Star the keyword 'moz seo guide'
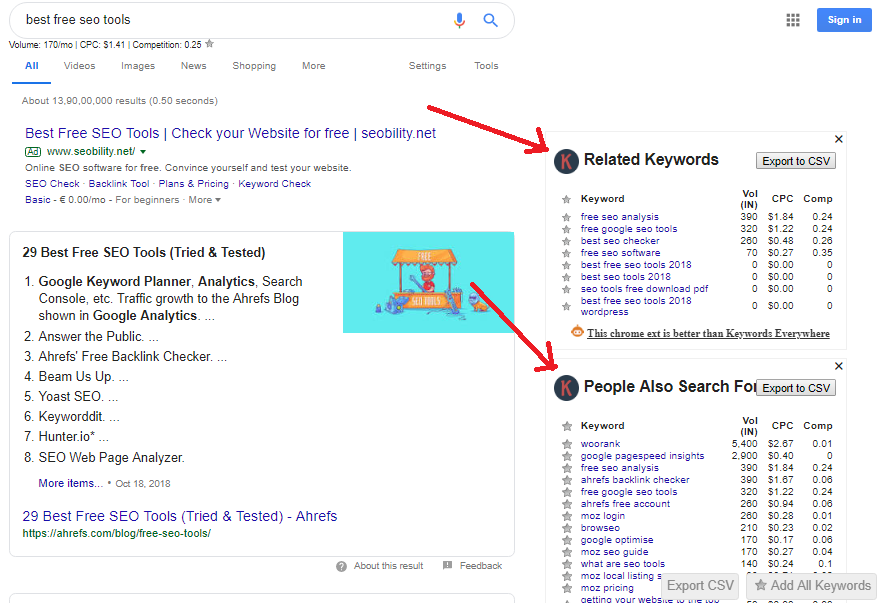Viewport: 879px width, 603px height. (567, 553)
